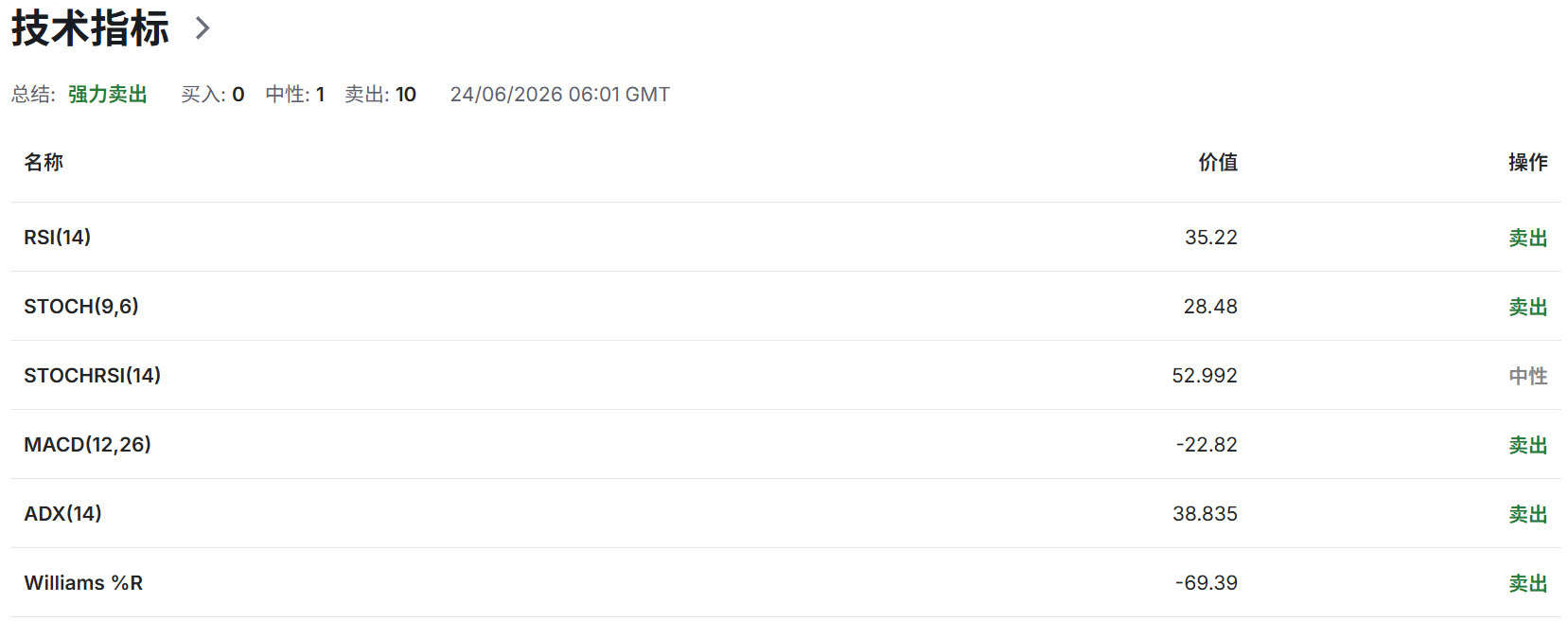Click the 卖出: 10 sell count
The width and height of the screenshot is (1568, 621).
[x=380, y=95]
